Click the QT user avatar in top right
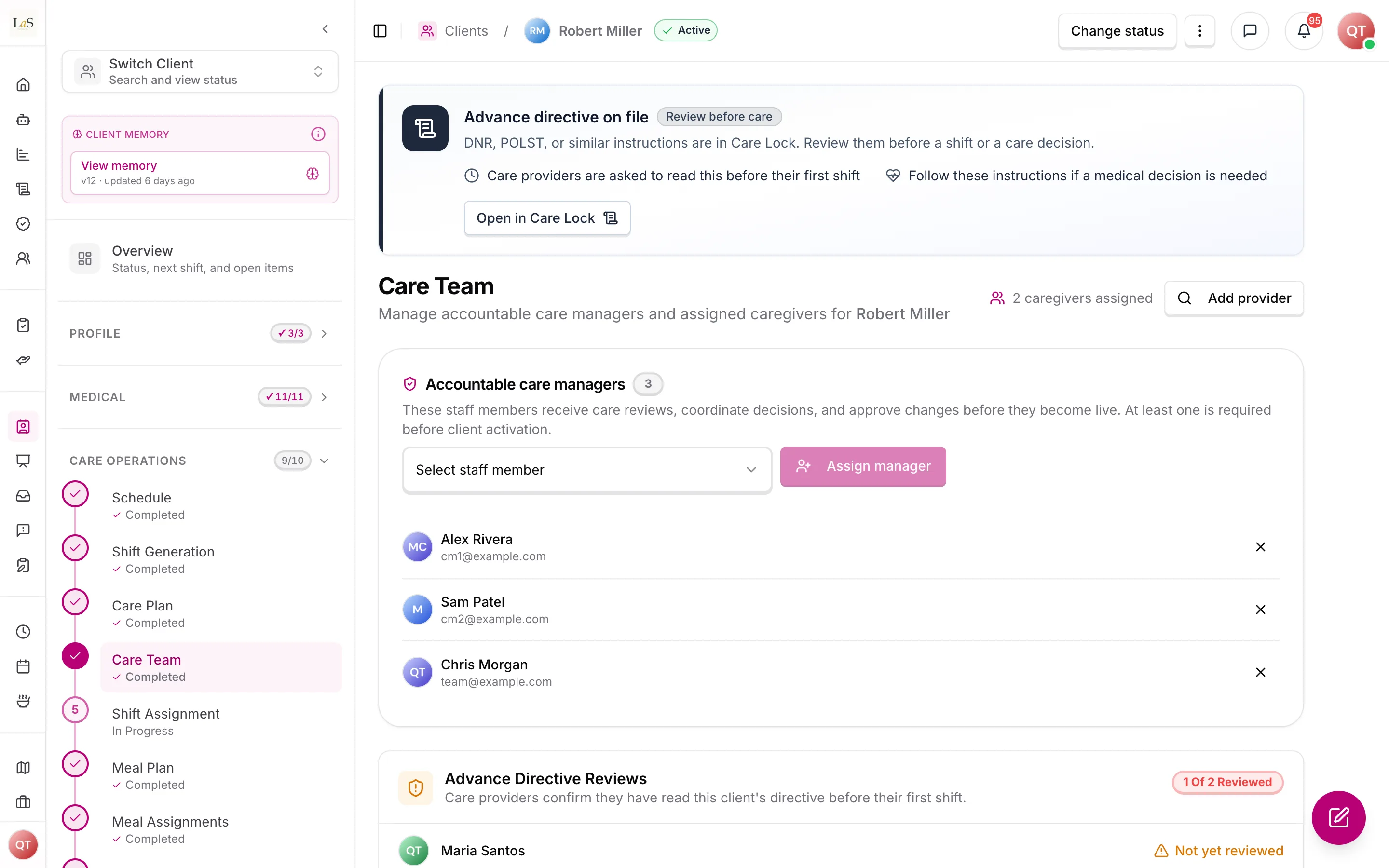 [1356, 30]
